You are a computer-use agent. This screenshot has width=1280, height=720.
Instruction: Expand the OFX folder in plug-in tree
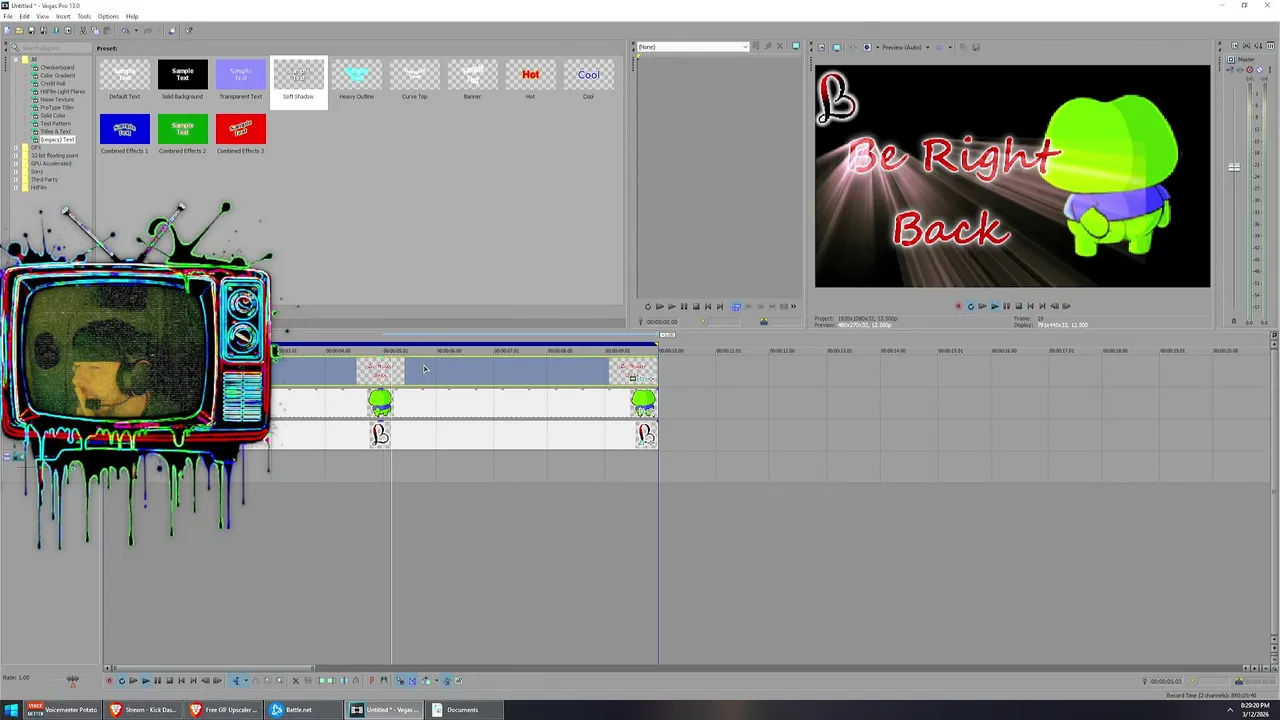16,148
